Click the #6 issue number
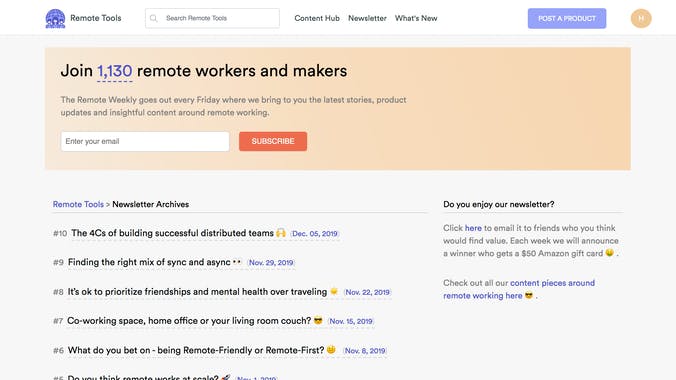The height and width of the screenshot is (380, 676). point(58,351)
